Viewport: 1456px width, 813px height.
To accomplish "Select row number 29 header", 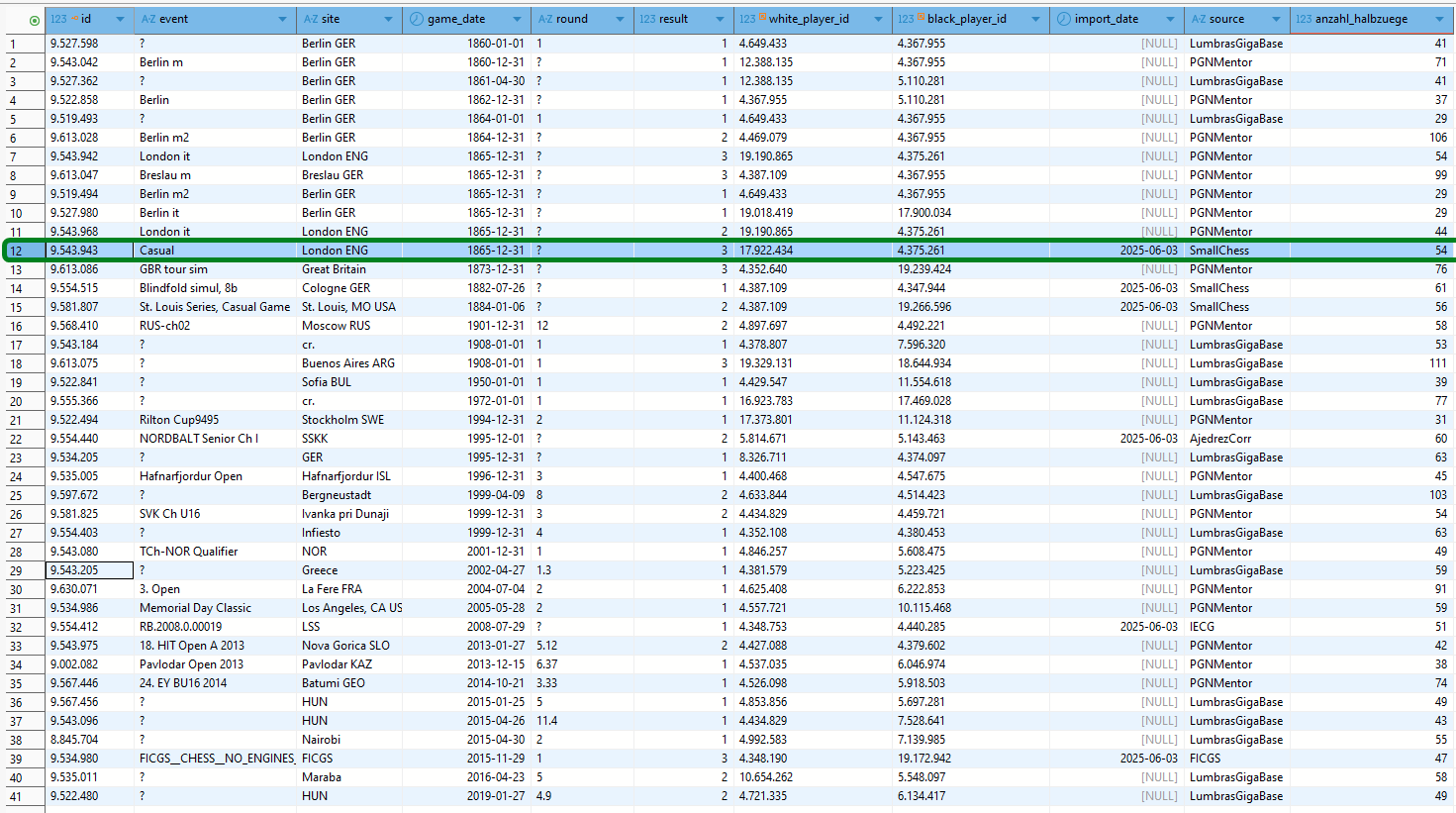I will click(x=17, y=570).
